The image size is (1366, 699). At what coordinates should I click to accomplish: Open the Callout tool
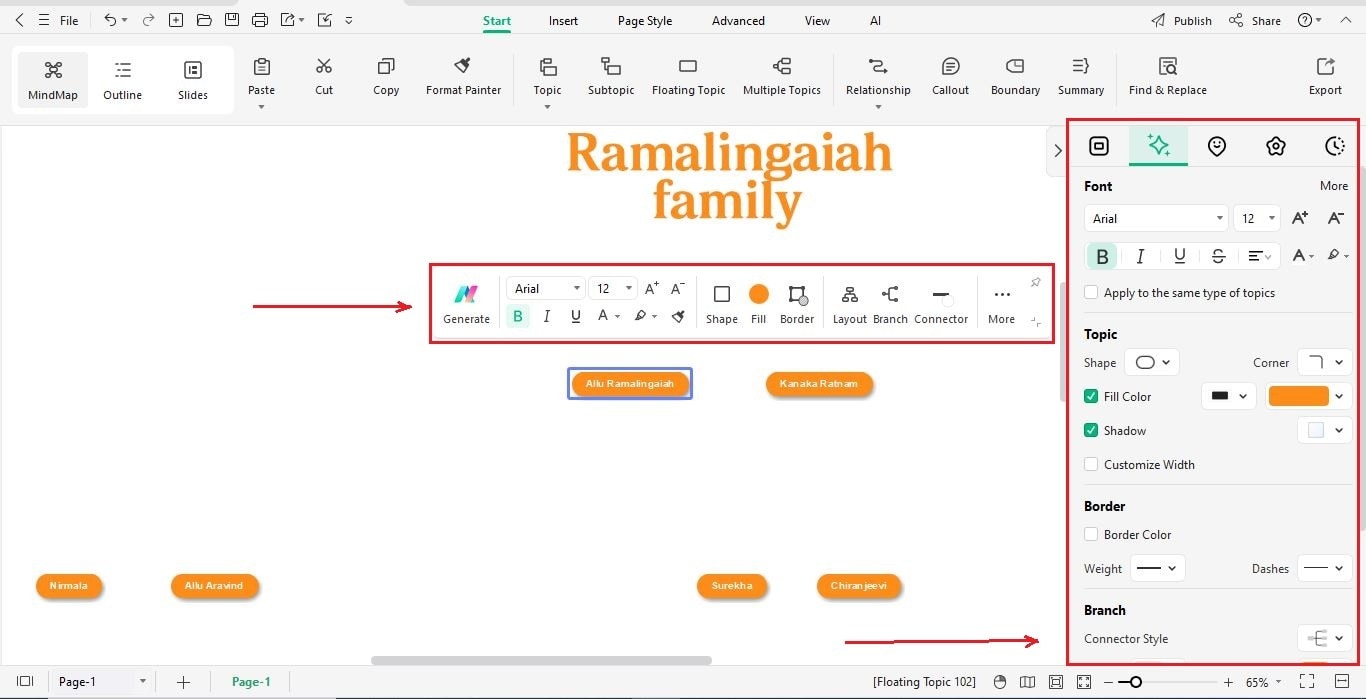949,75
